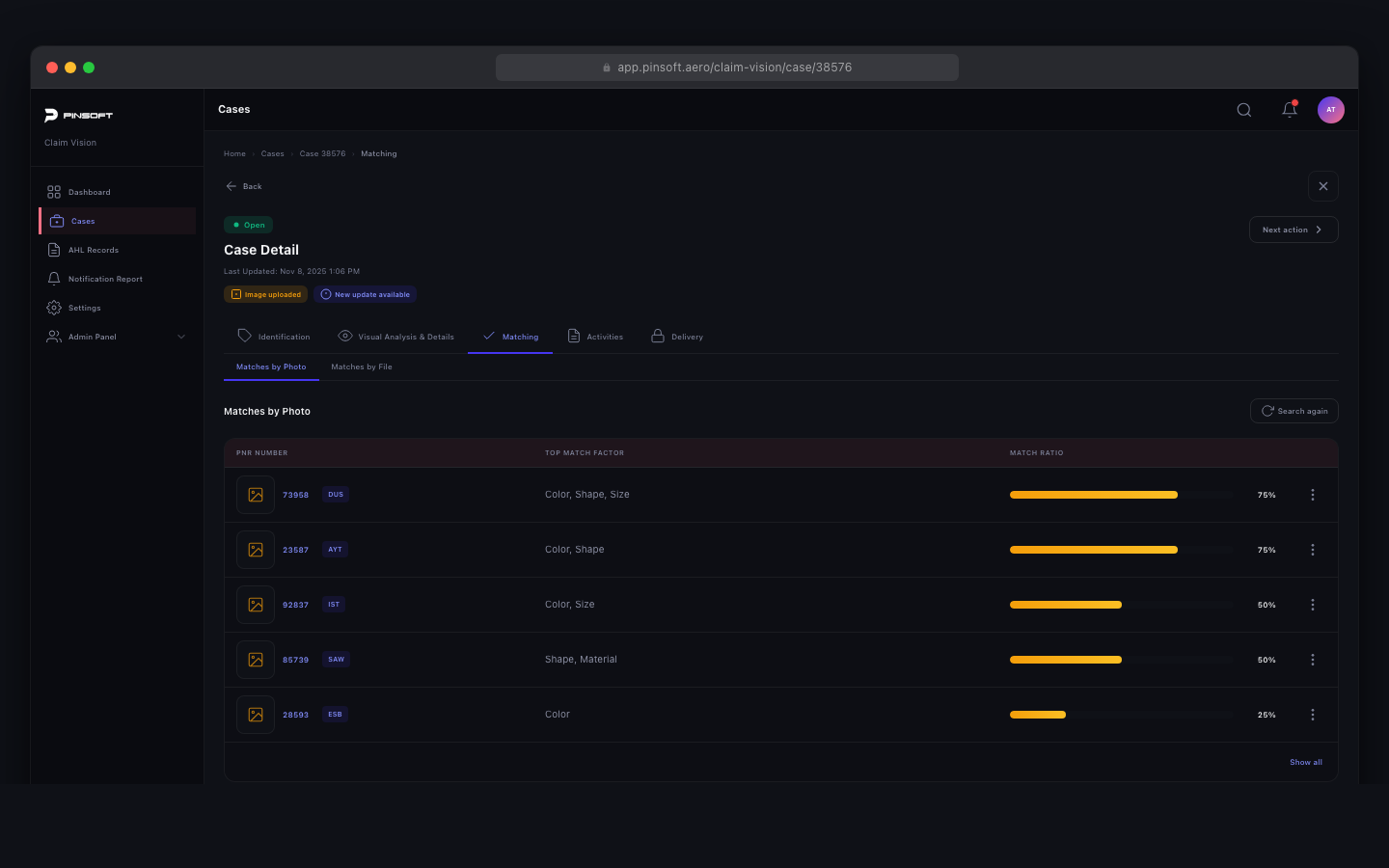Switch to the Matches by File tab
The width and height of the screenshot is (1389, 868).
point(362,366)
